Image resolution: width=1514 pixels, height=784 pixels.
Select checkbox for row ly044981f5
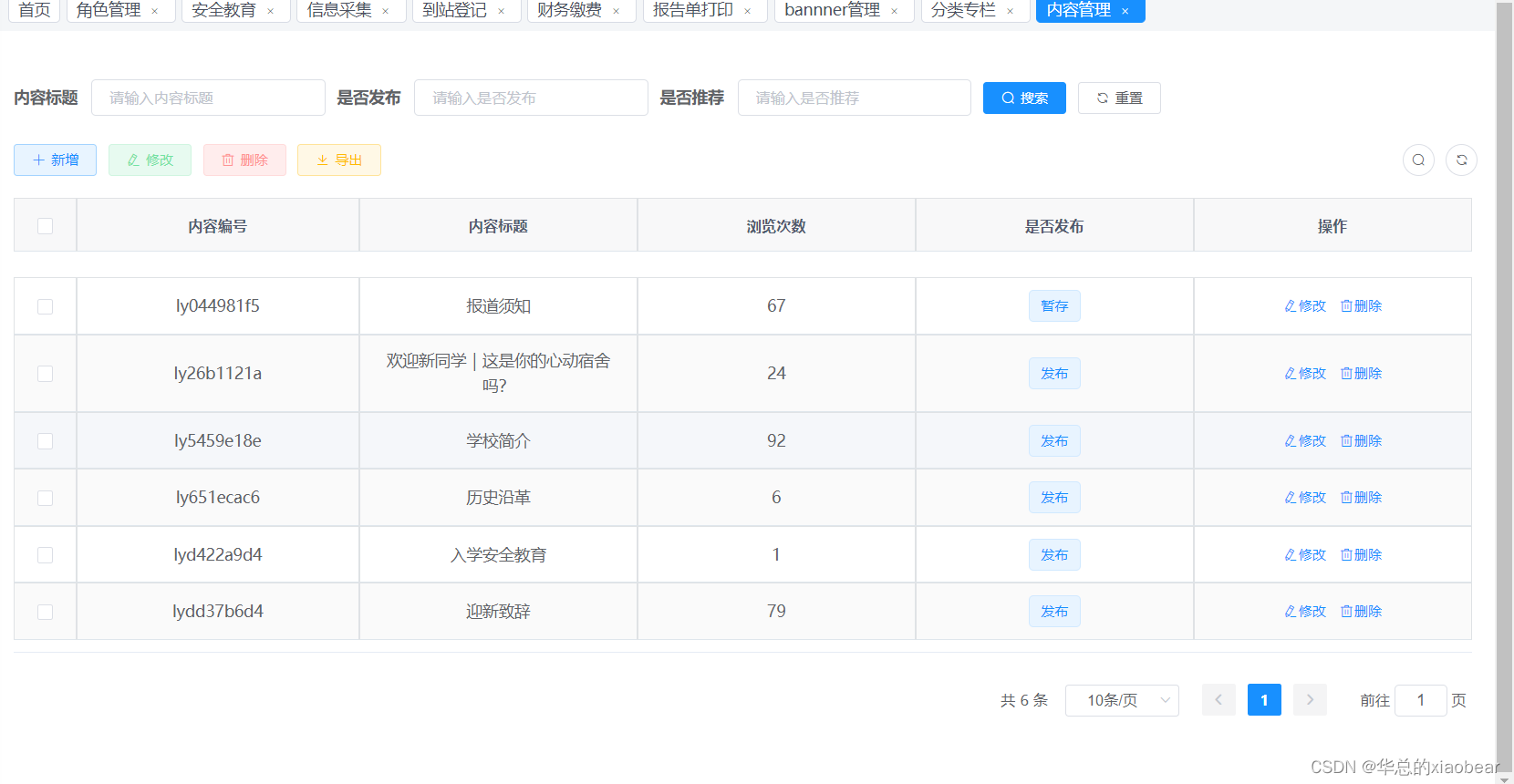pos(45,306)
